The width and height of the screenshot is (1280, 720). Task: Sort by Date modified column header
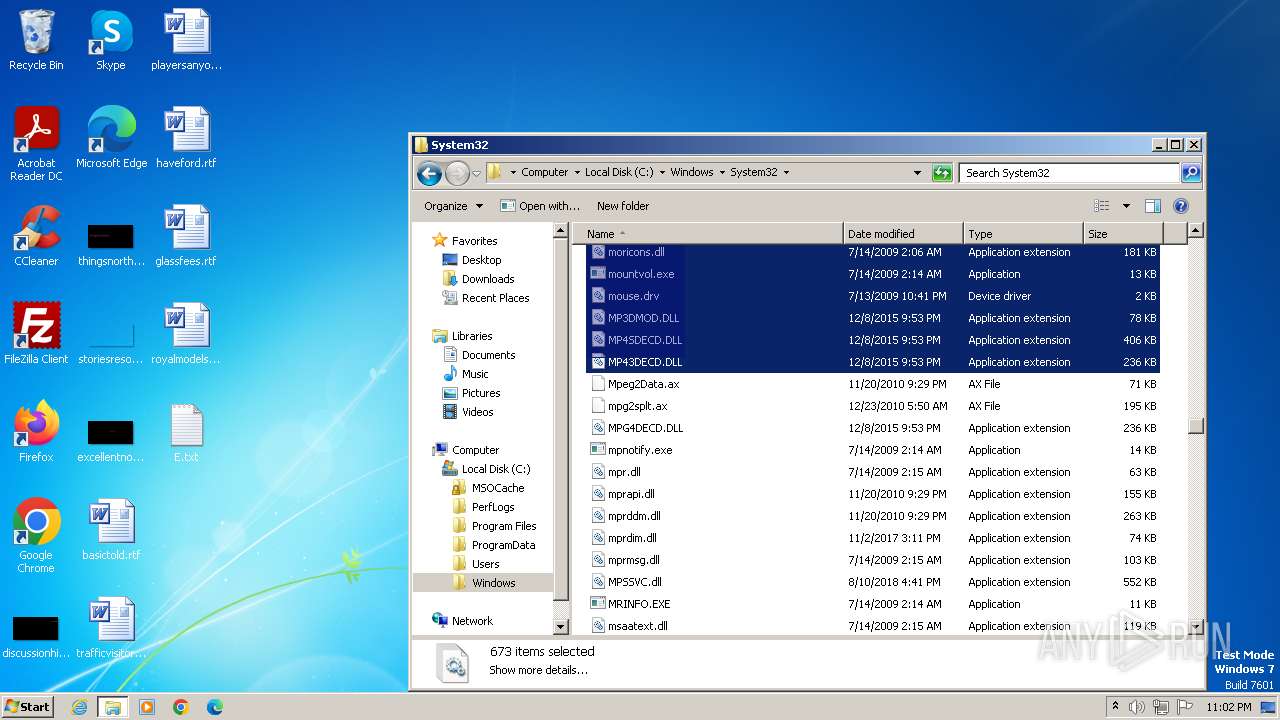coord(903,234)
